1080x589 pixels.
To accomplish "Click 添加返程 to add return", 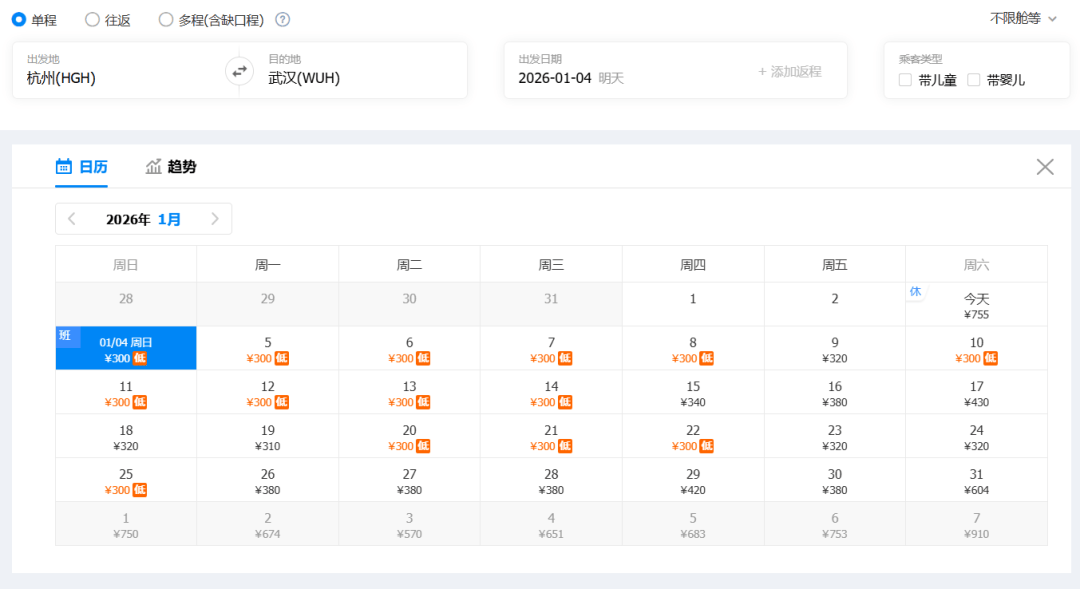I will (789, 71).
